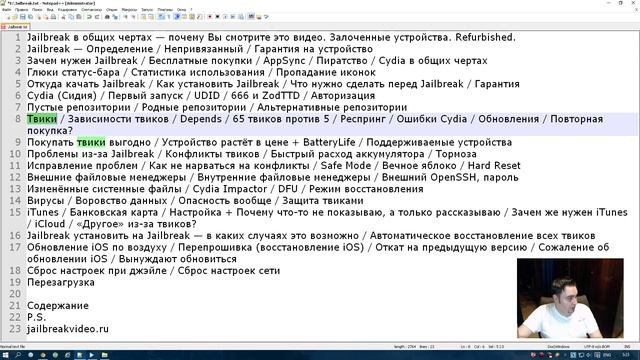Click the UTF-8 encoding status entry

tap(597, 347)
